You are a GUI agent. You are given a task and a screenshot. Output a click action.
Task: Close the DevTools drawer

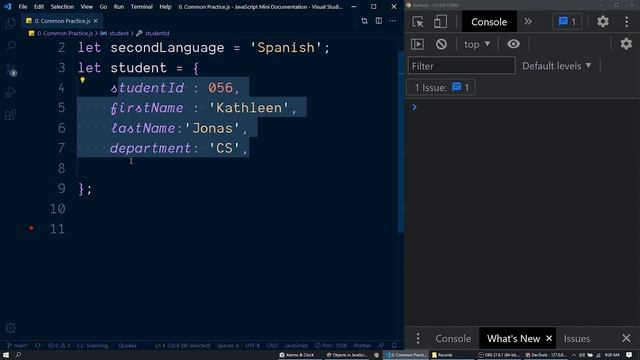coord(626,338)
